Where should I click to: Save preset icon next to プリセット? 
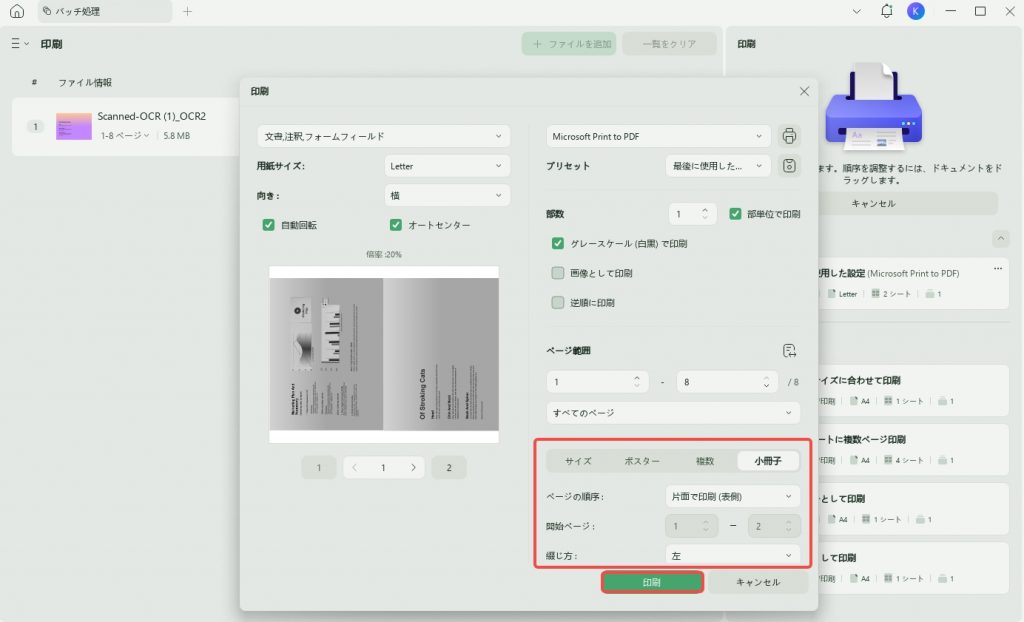(x=789, y=166)
